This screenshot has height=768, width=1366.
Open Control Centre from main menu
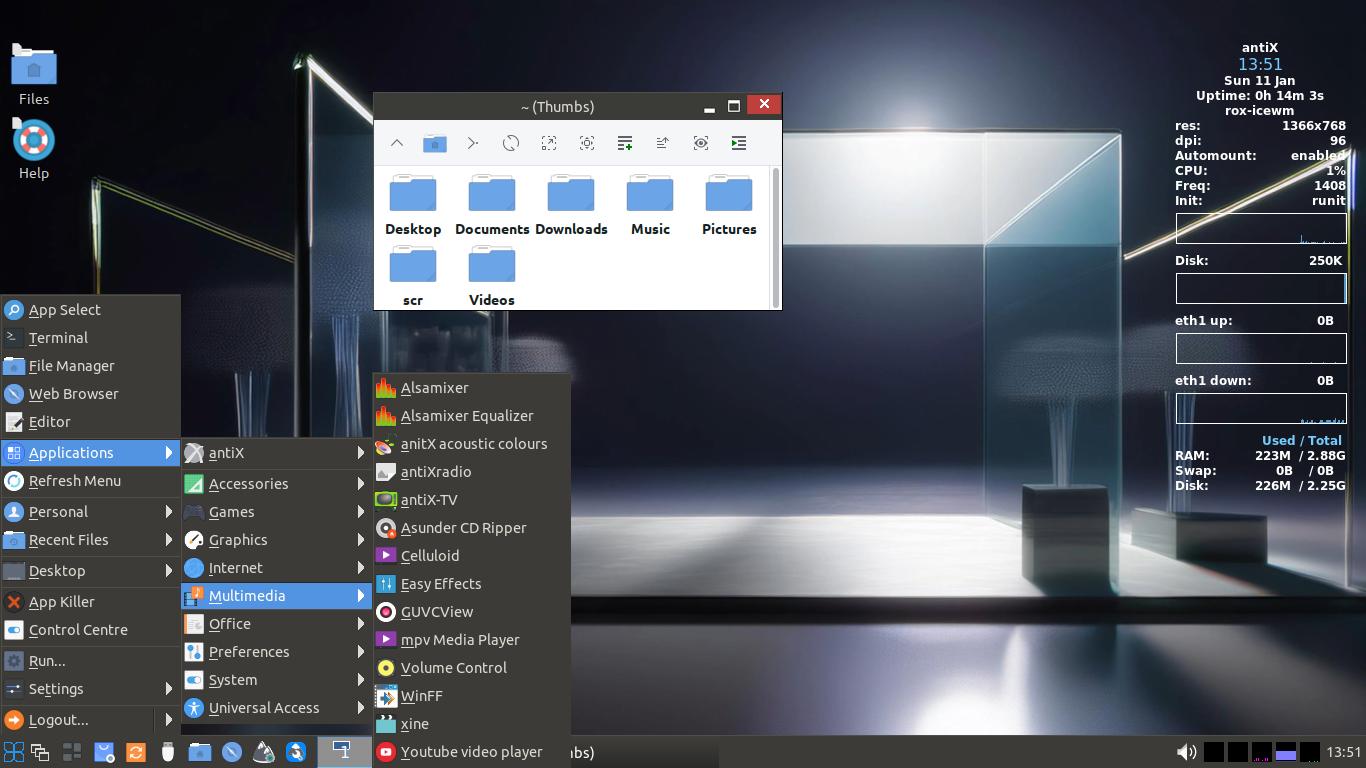78,630
